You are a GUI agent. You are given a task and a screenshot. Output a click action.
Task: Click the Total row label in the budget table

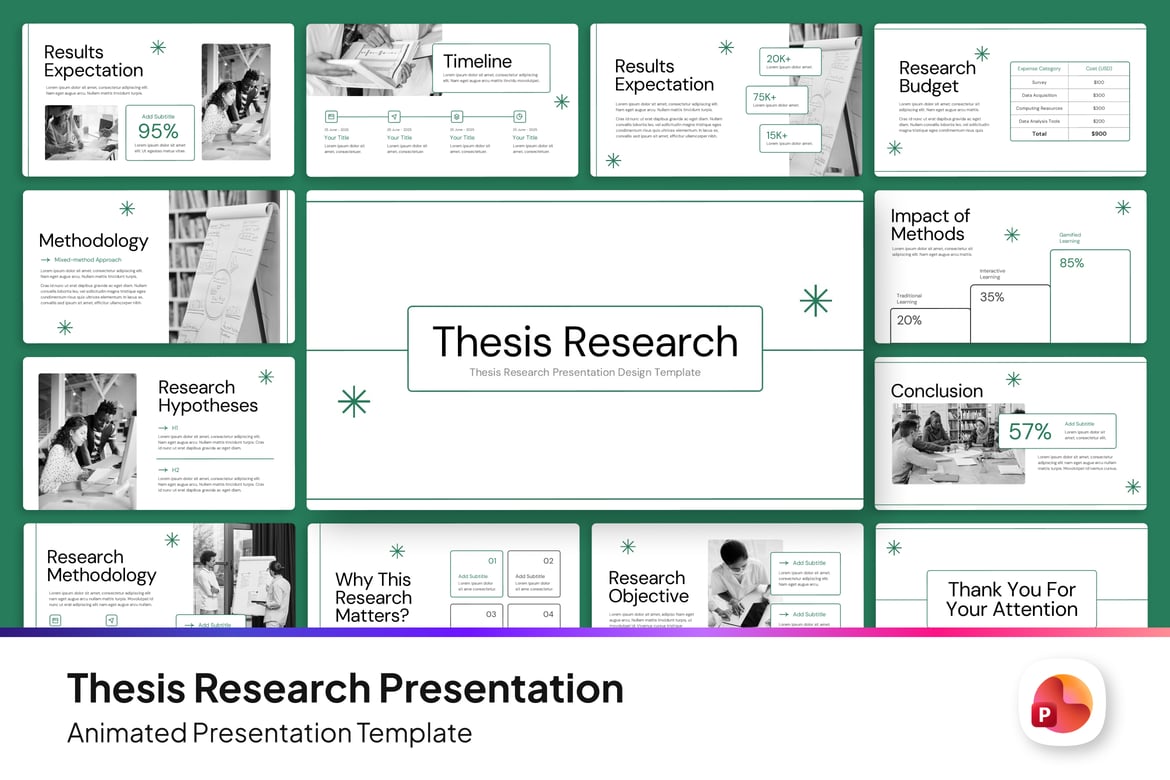pyautogui.click(x=1039, y=134)
